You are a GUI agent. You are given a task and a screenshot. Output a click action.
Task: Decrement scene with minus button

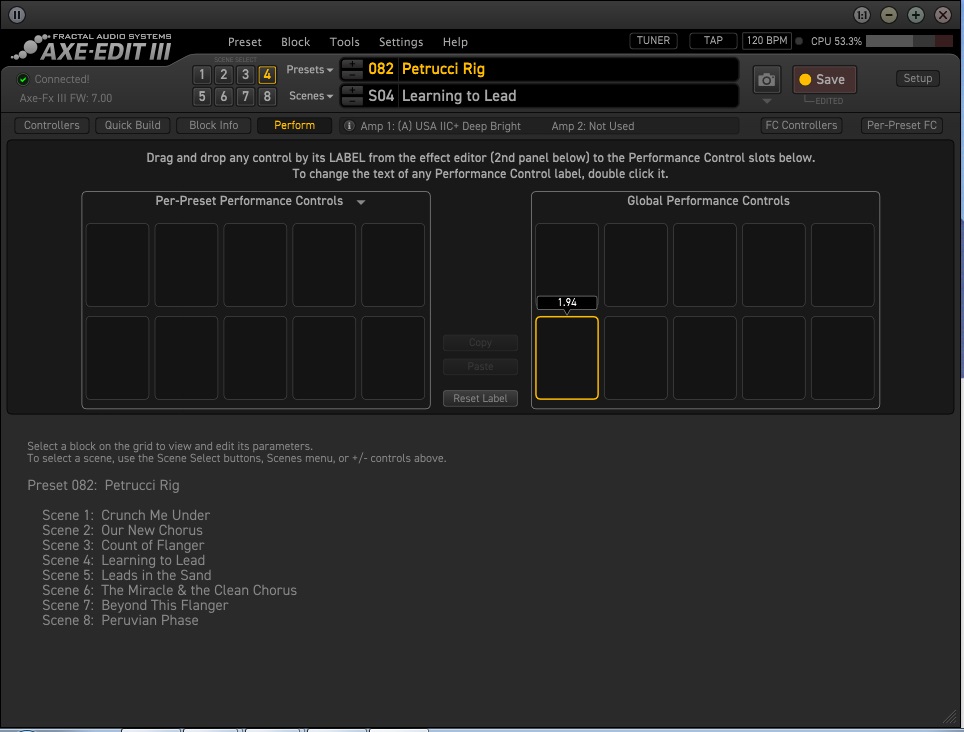pos(352,101)
